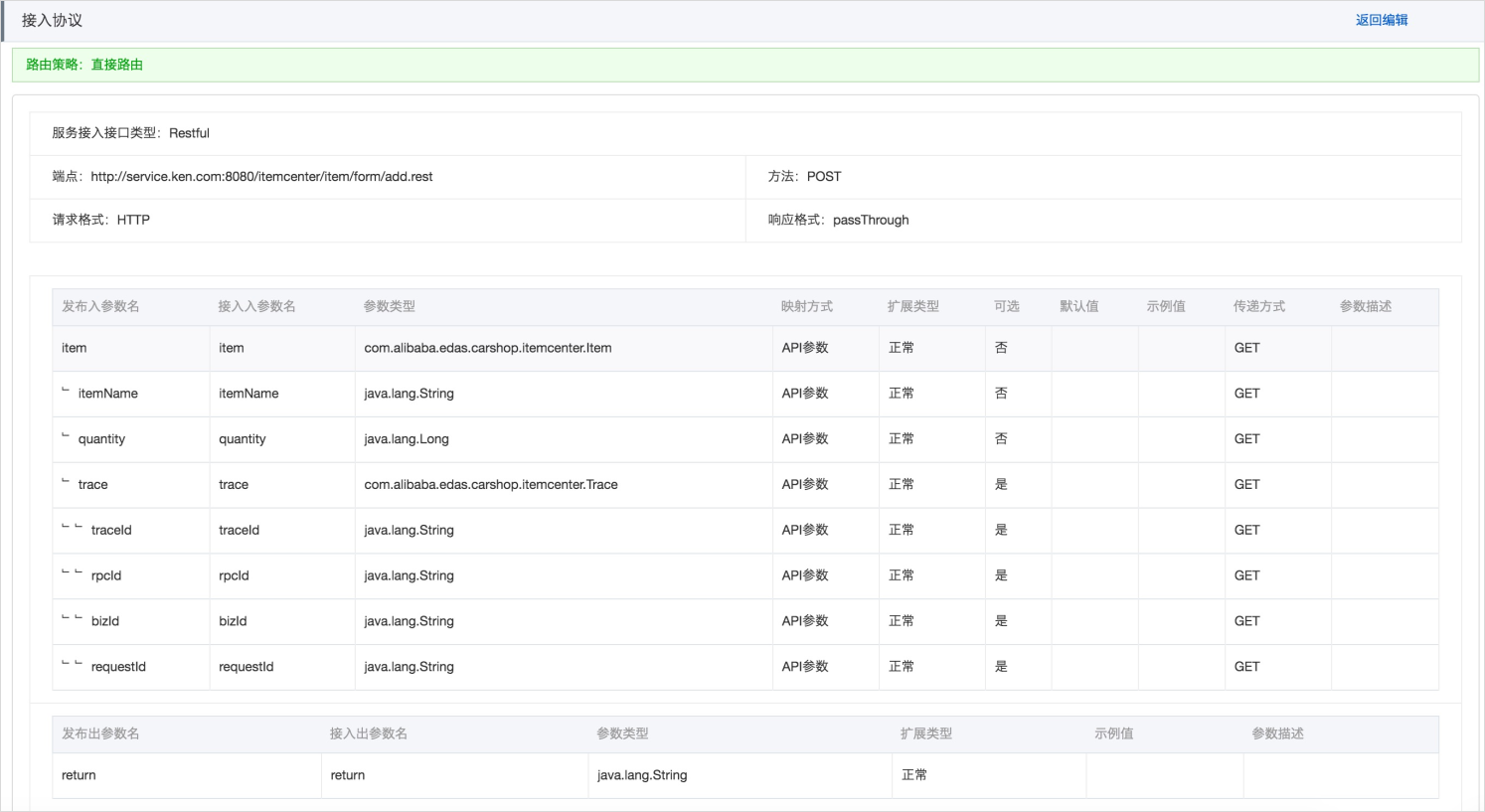This screenshot has height=812, width=1485.
Task: Click the java.lang.String type in traceId row
Action: 564,531
